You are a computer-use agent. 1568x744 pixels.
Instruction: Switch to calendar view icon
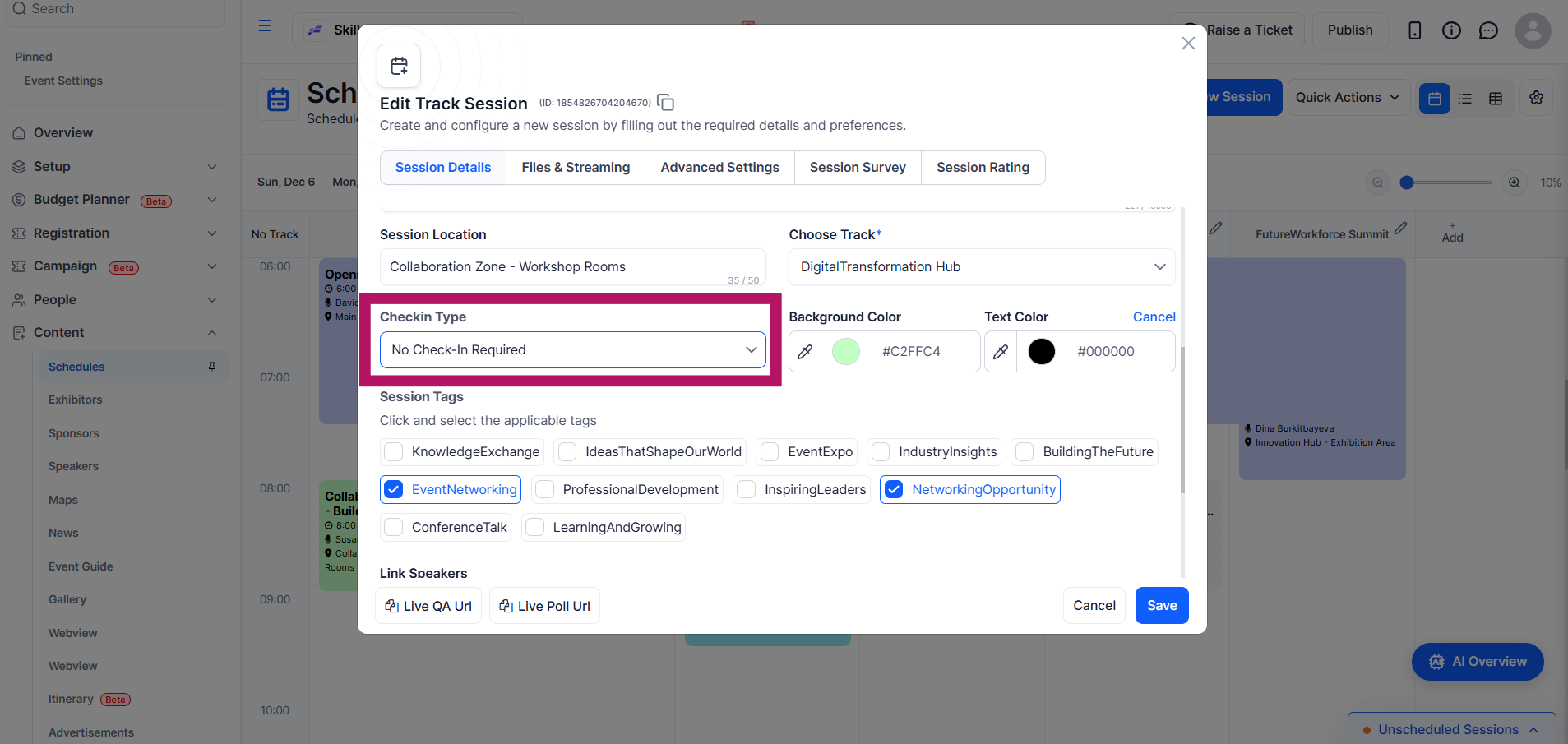tap(1435, 99)
